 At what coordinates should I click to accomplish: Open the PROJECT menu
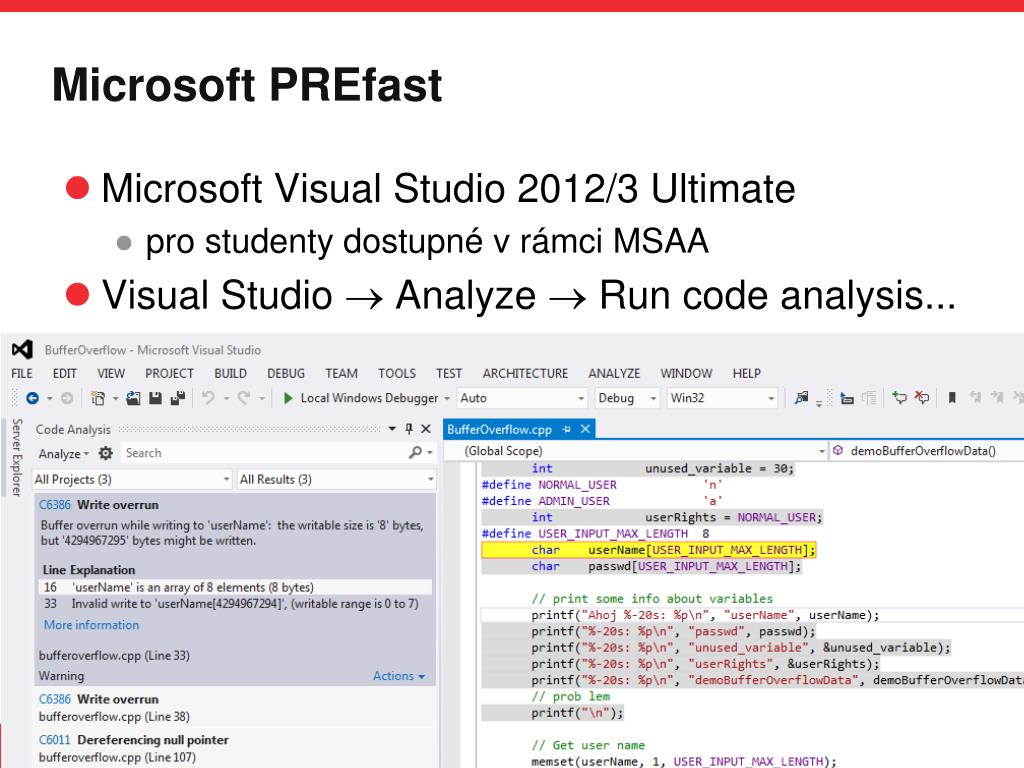(x=169, y=374)
